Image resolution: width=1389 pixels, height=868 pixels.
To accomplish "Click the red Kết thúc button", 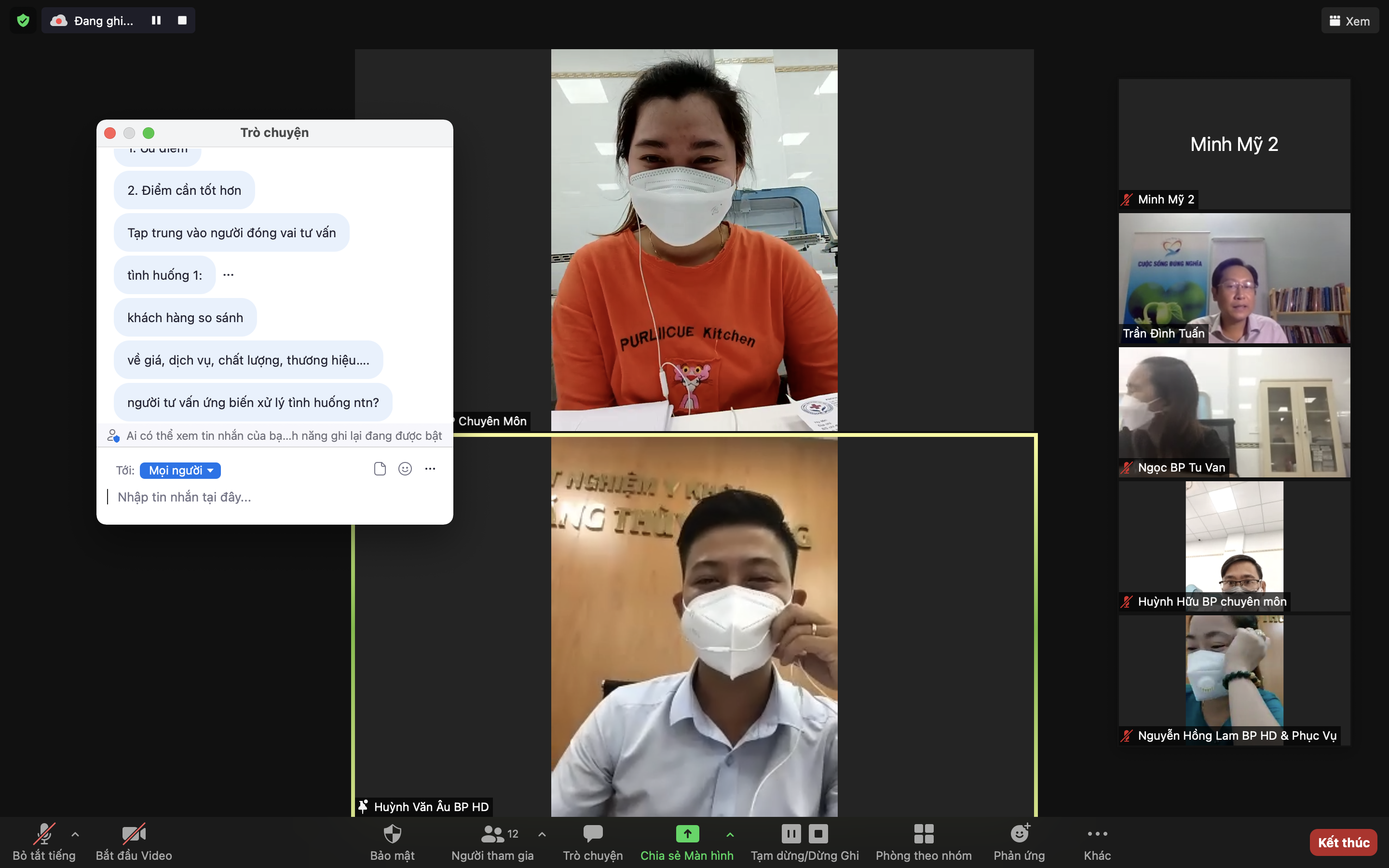I will click(x=1343, y=842).
